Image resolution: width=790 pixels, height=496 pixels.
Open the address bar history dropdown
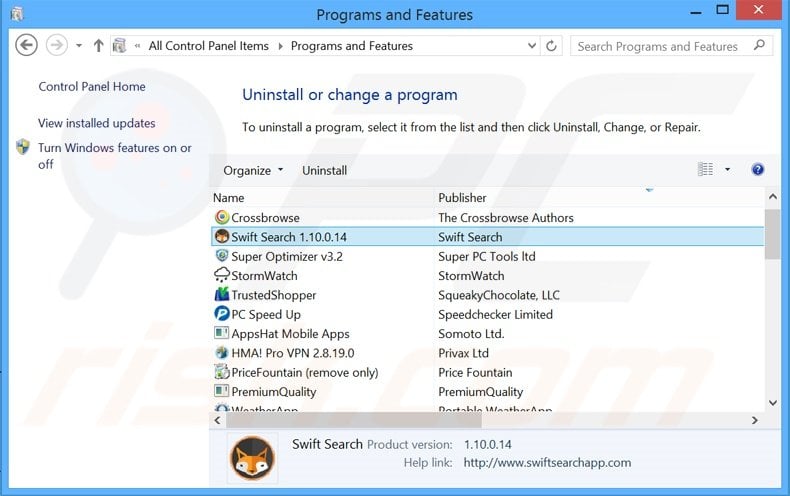530,46
